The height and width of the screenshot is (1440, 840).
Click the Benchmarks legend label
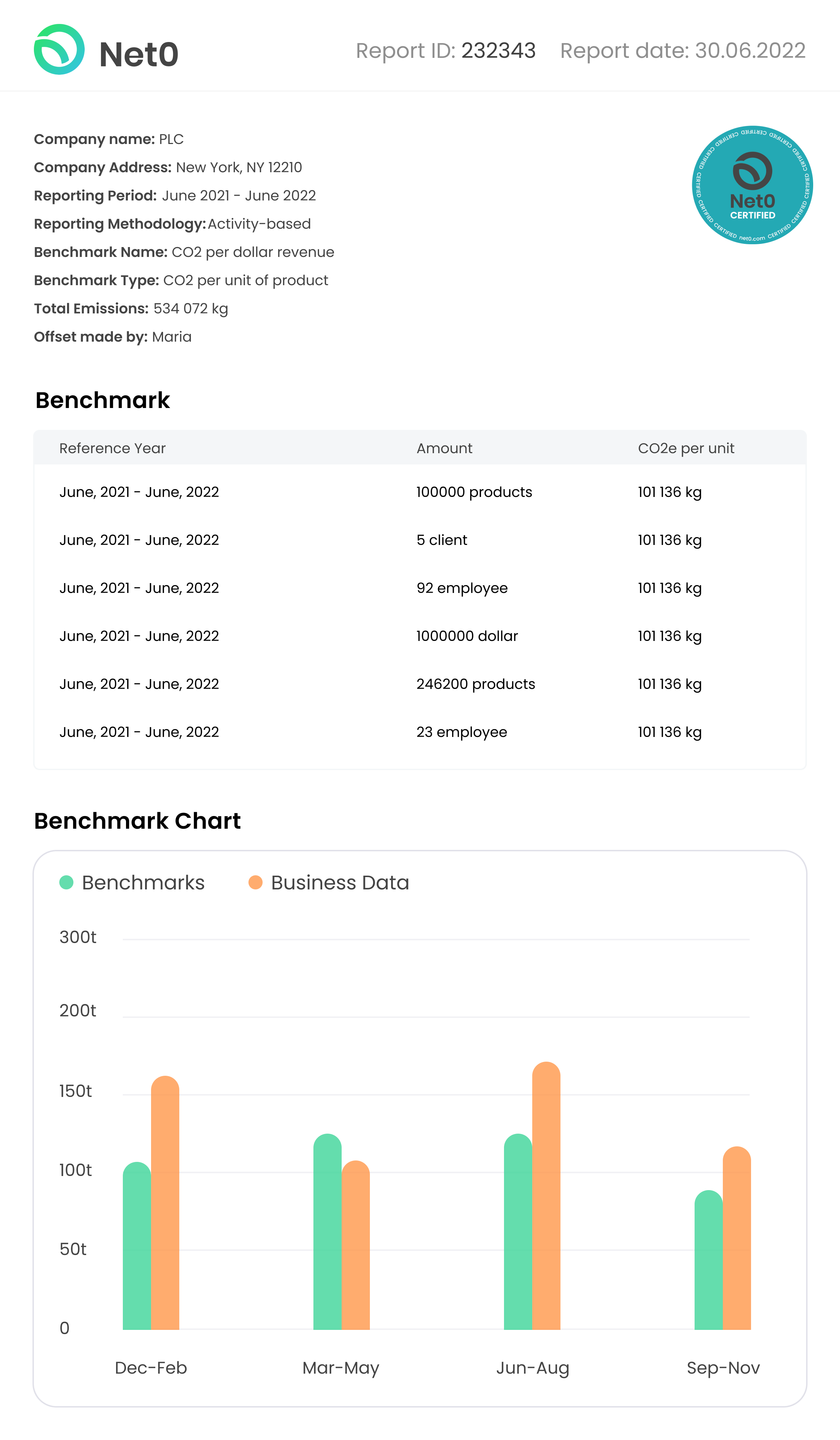[x=143, y=883]
